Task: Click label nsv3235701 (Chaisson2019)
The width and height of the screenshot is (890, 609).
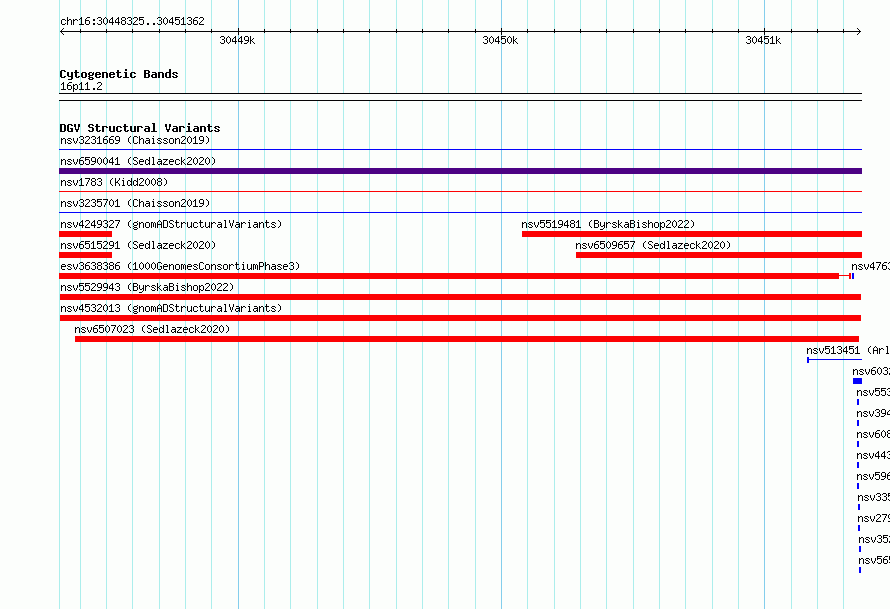Action: [135, 203]
